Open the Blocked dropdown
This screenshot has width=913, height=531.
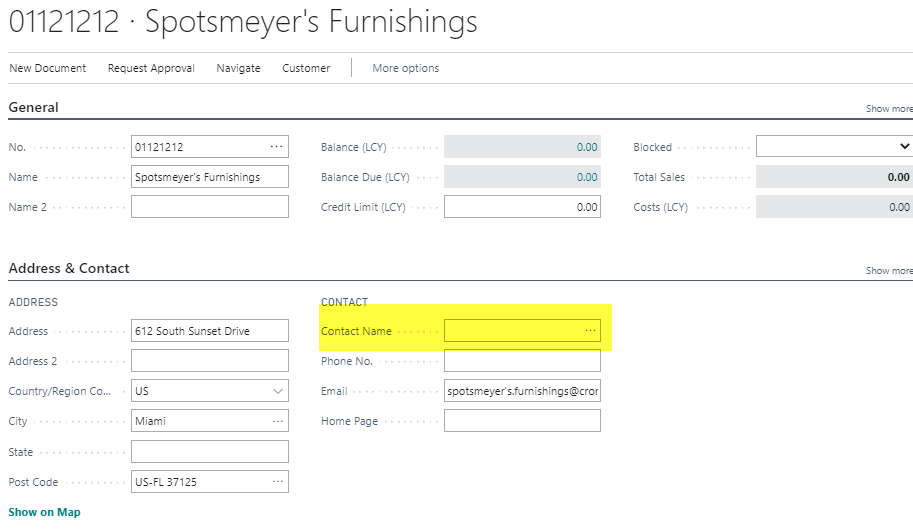click(x=904, y=147)
